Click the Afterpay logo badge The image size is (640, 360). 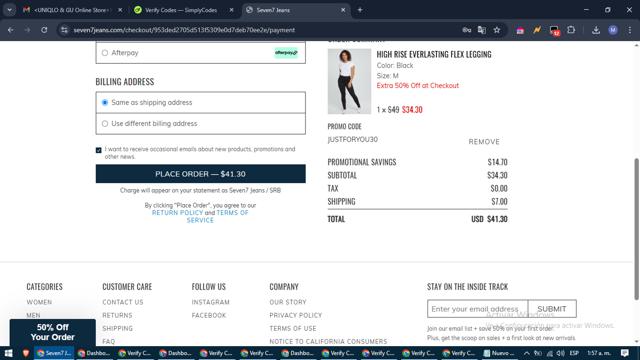pos(286,53)
